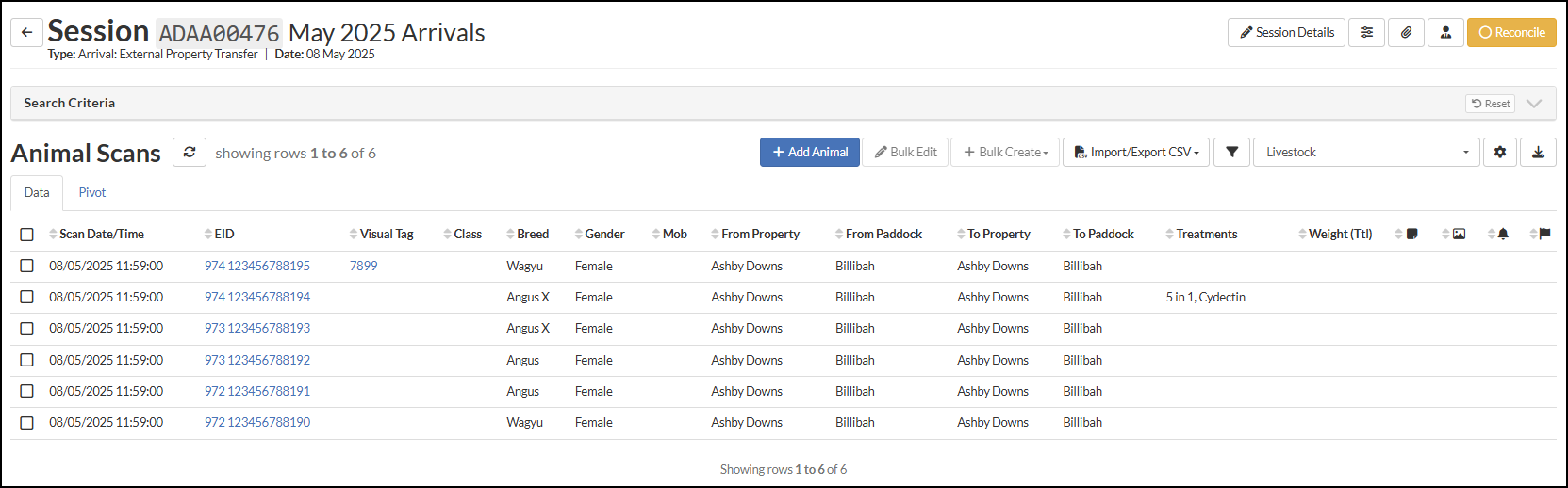The image size is (1568, 488).
Task: Open the session sliders settings icon
Action: click(x=1366, y=32)
